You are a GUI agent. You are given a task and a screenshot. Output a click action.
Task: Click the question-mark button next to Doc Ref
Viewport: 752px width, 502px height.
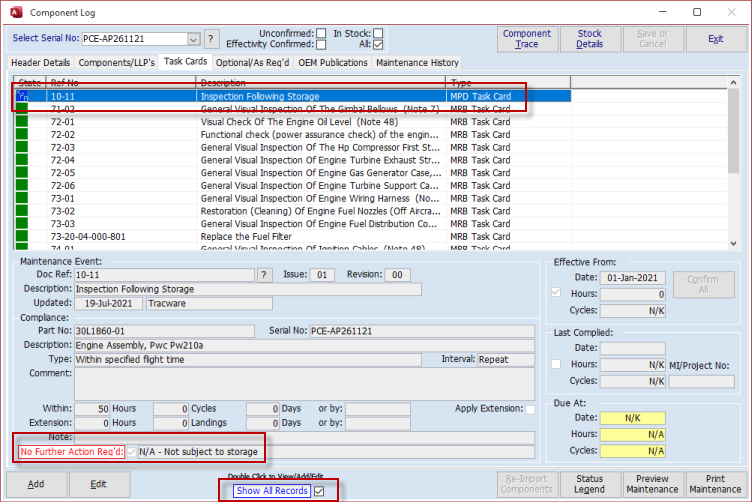tap(265, 275)
